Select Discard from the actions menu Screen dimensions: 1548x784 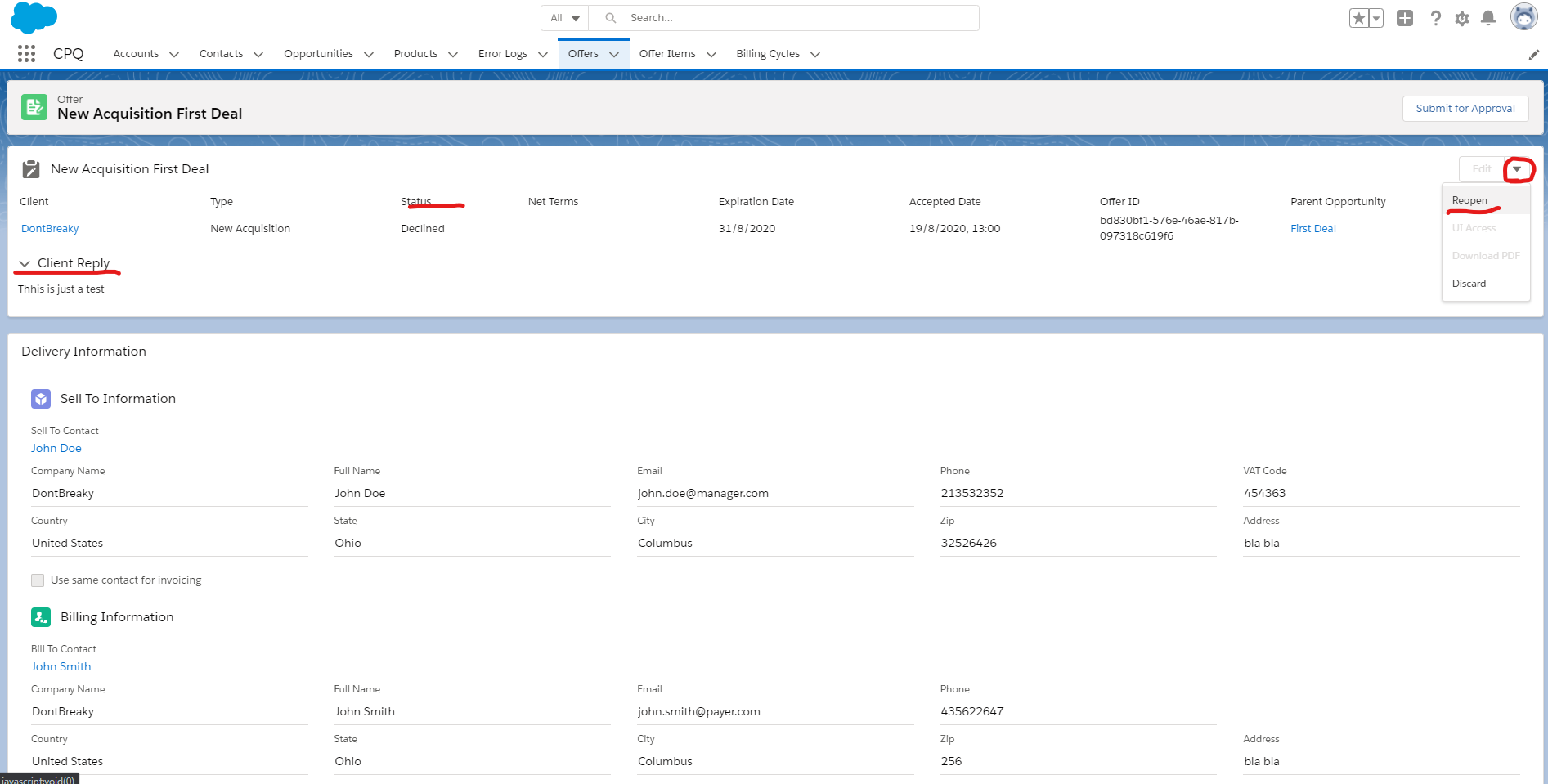[x=1486, y=284]
